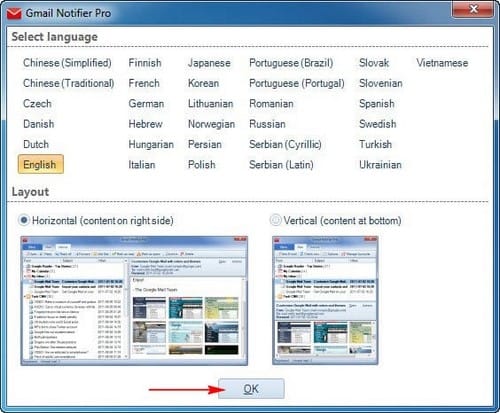Choose Russian from the language list
The image size is (500, 413).
pyautogui.click(x=267, y=124)
